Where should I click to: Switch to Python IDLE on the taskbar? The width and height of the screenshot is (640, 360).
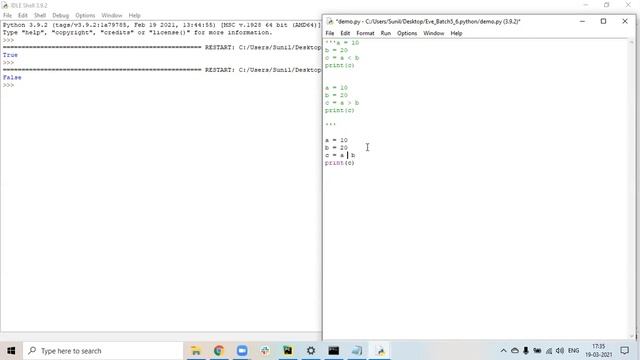tap(380, 351)
